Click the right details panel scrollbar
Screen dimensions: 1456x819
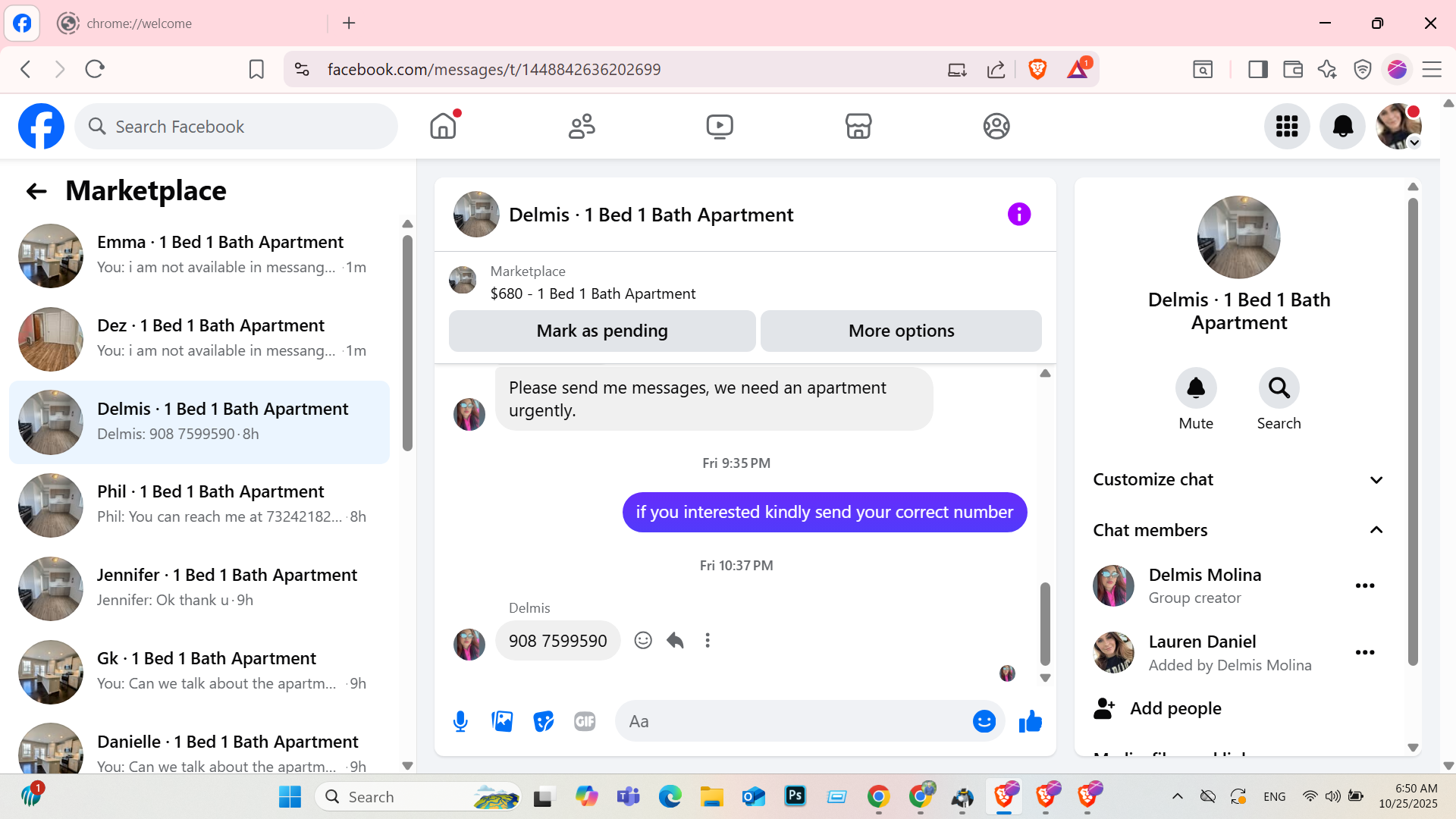(x=1413, y=432)
